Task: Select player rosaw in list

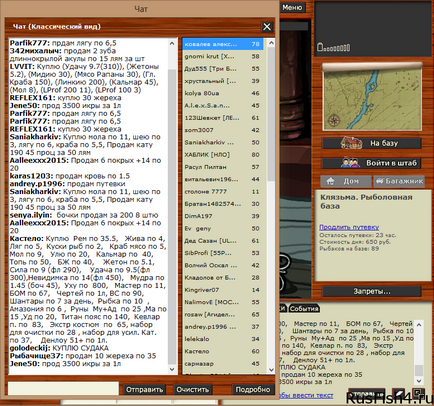Action: point(223,314)
